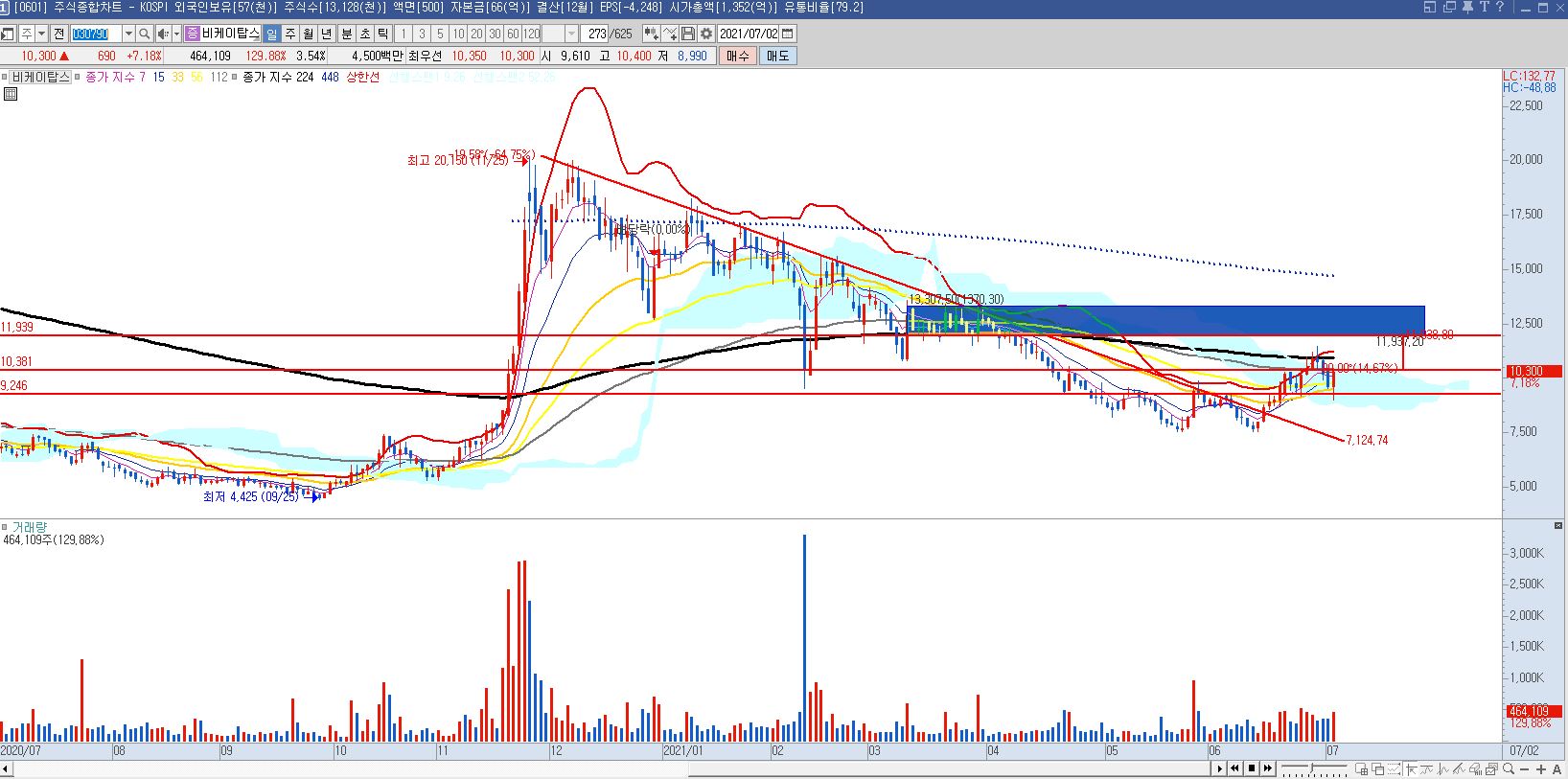Open chart settings gear icon
Screen dimensions: 1568x779
(706, 34)
